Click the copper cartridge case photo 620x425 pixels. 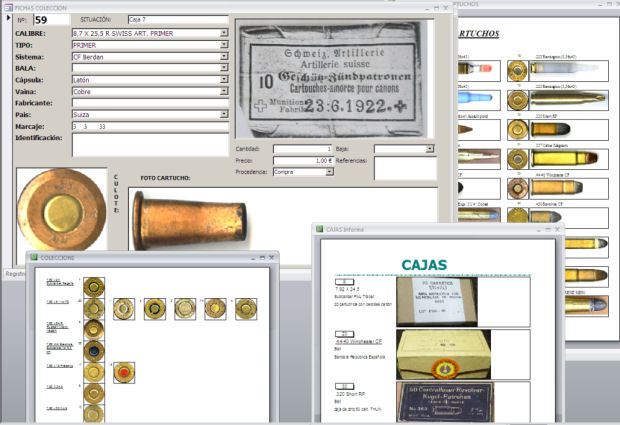tap(190, 221)
